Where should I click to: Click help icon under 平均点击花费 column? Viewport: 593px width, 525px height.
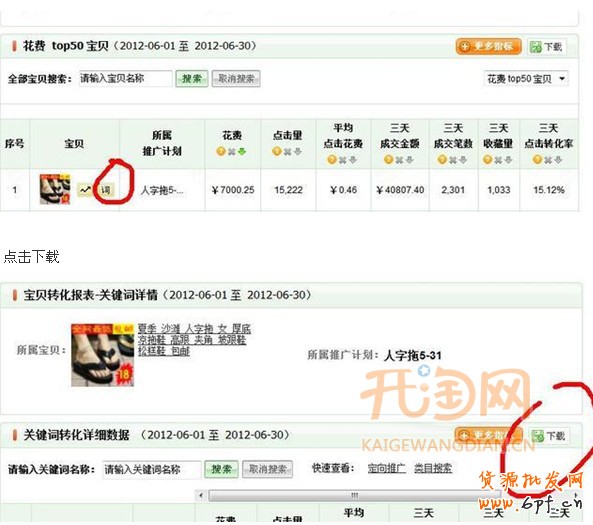coord(332,160)
